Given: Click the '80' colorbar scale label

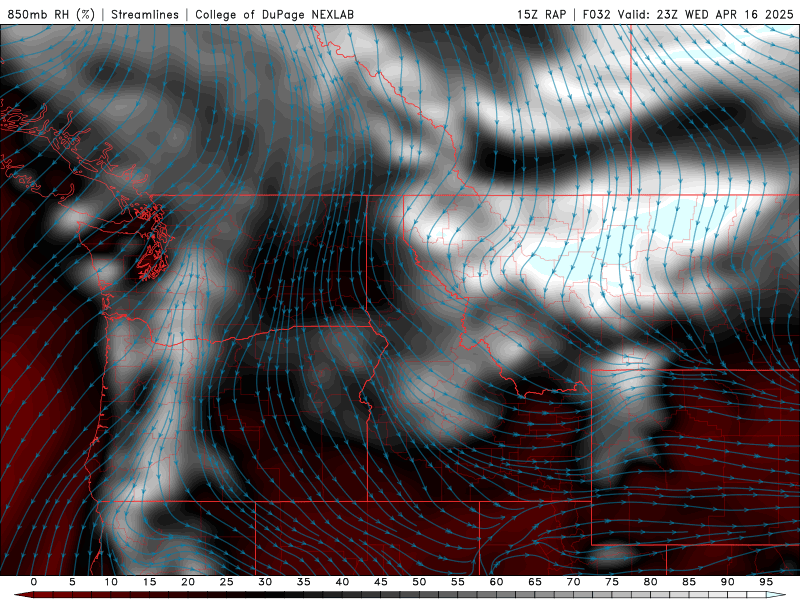Looking at the screenshot, I should pos(651,582).
